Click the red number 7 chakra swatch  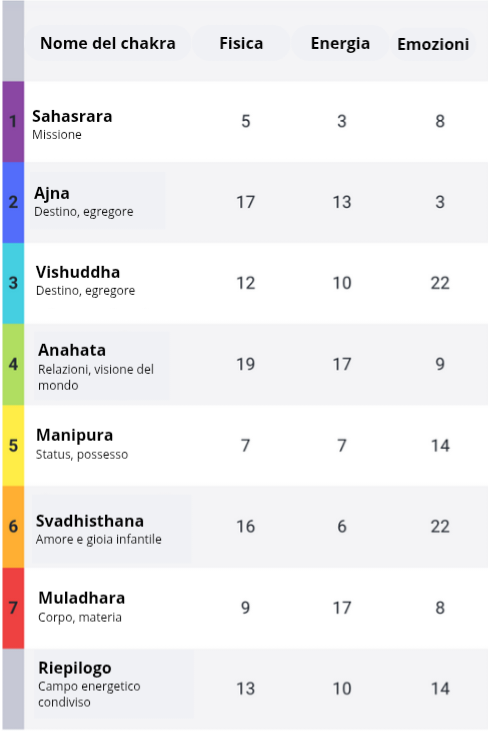click(x=13, y=608)
